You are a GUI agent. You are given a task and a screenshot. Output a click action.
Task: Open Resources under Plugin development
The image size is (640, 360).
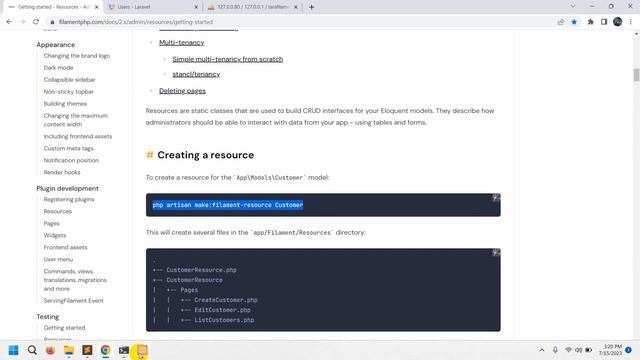click(58, 211)
